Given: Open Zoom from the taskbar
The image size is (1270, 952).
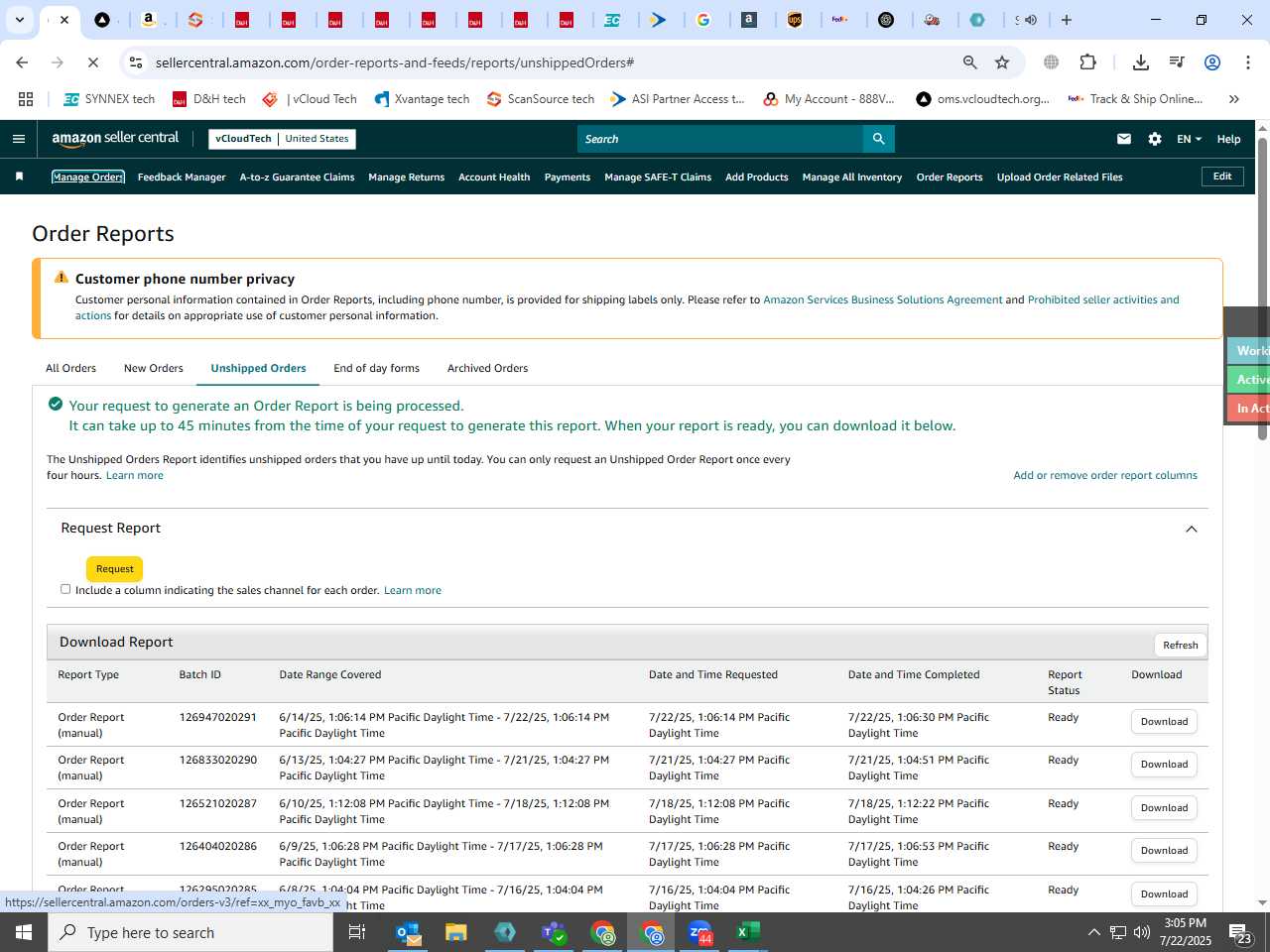Looking at the screenshot, I should (699, 932).
